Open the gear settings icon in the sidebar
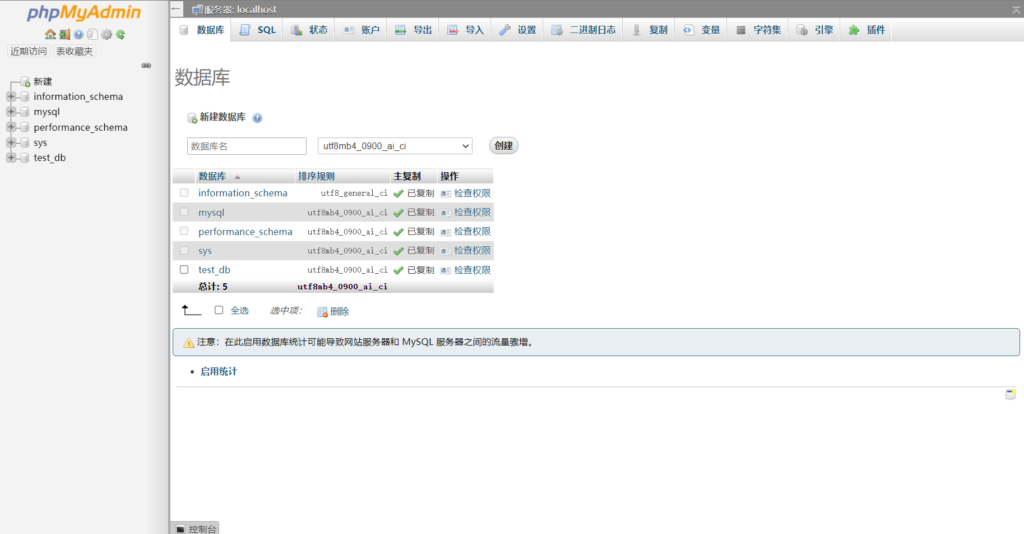Screen dimensions: 1024x534 pyautogui.click(x=106, y=34)
